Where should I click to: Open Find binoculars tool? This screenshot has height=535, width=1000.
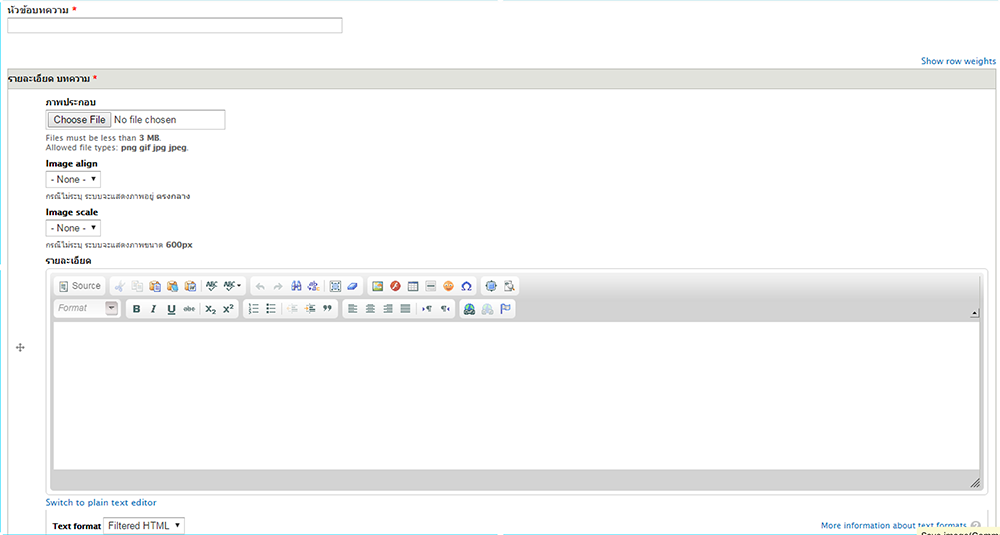(296, 286)
